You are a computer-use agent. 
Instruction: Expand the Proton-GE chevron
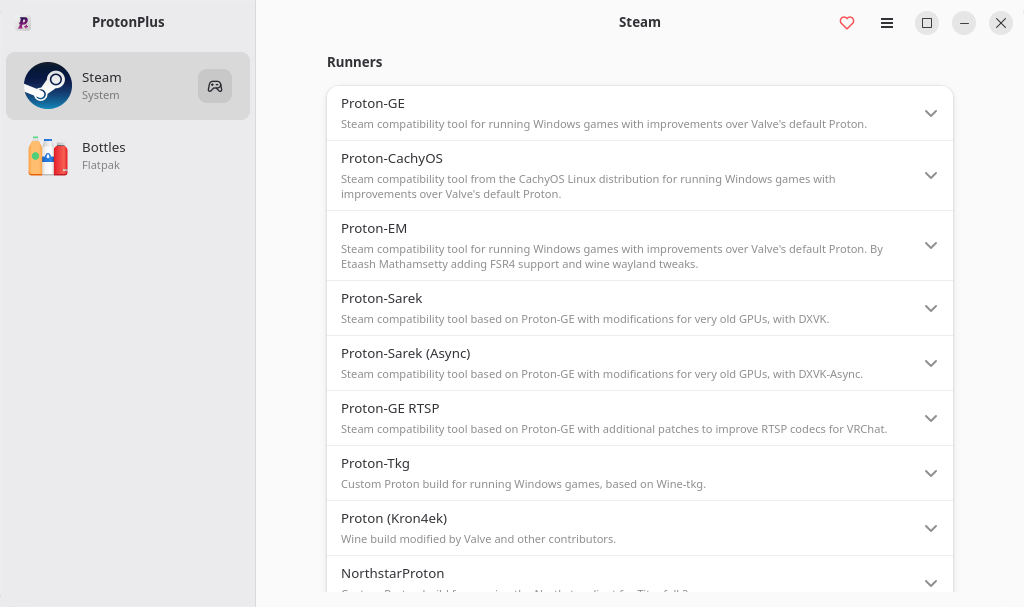point(931,113)
